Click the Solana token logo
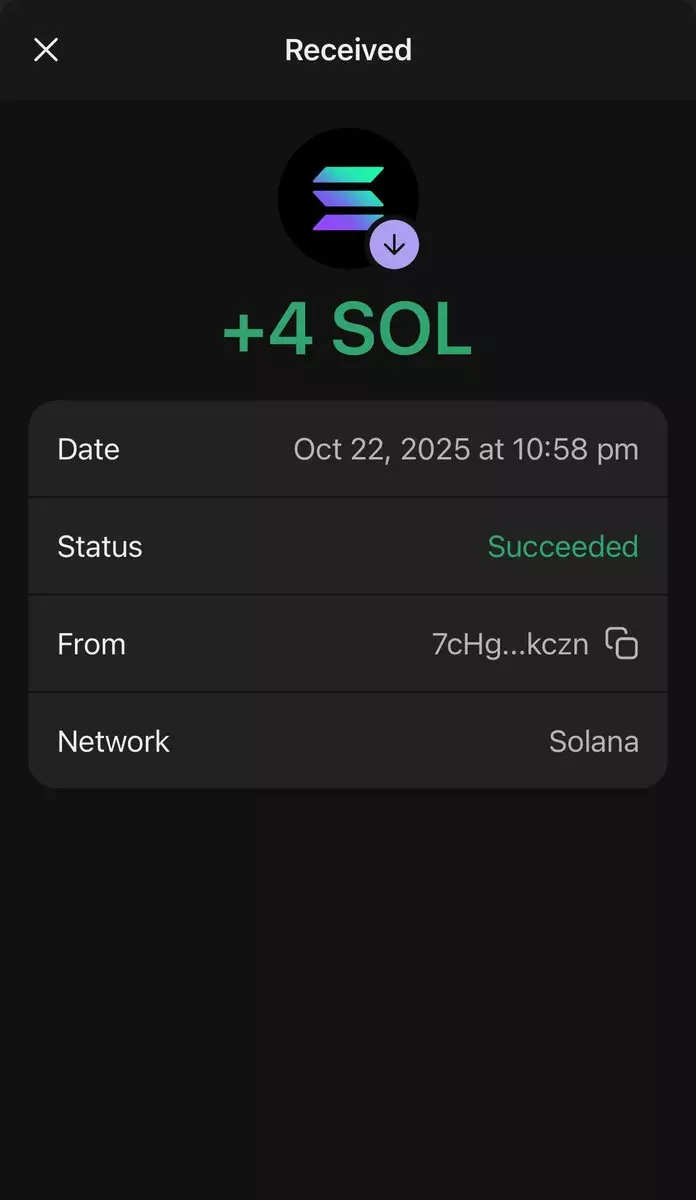This screenshot has height=1200, width=696. point(345,196)
